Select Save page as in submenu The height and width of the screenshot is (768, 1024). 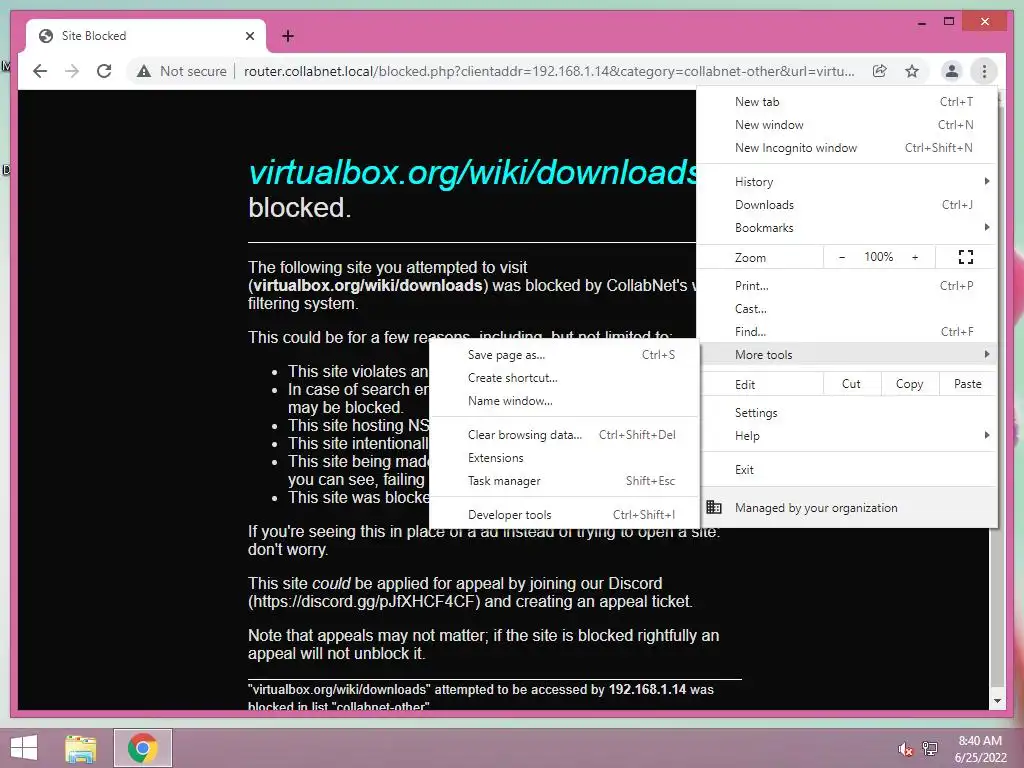[x=564, y=355]
